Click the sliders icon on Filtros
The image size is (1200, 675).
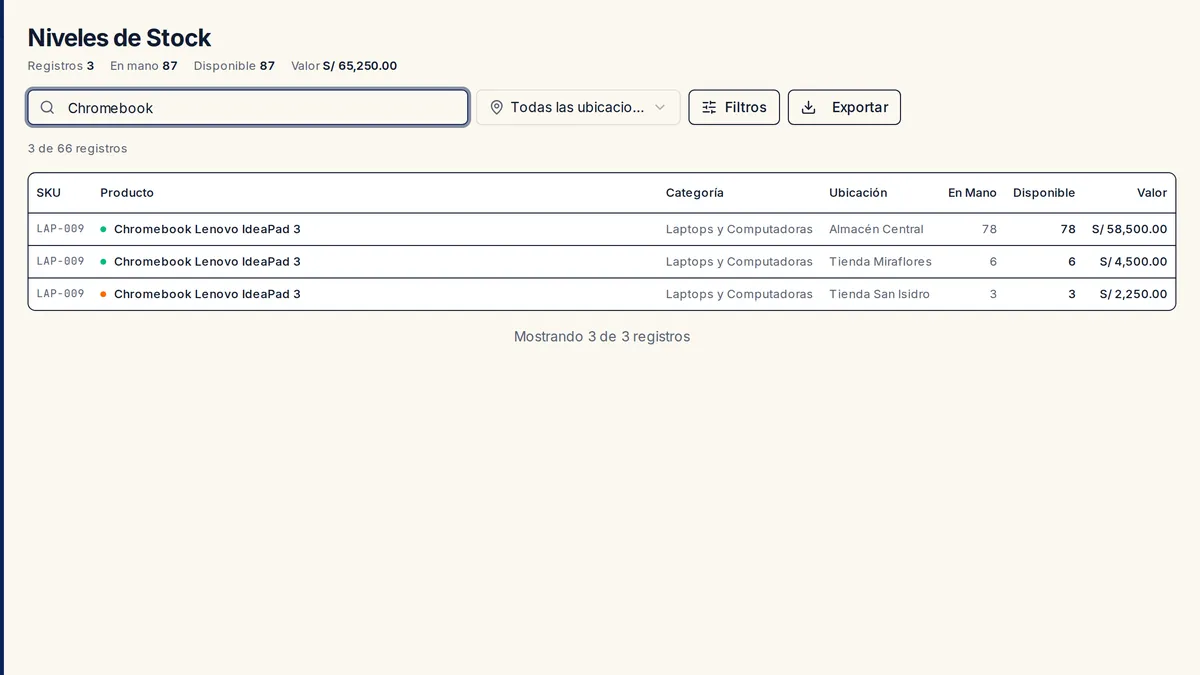[x=709, y=107]
